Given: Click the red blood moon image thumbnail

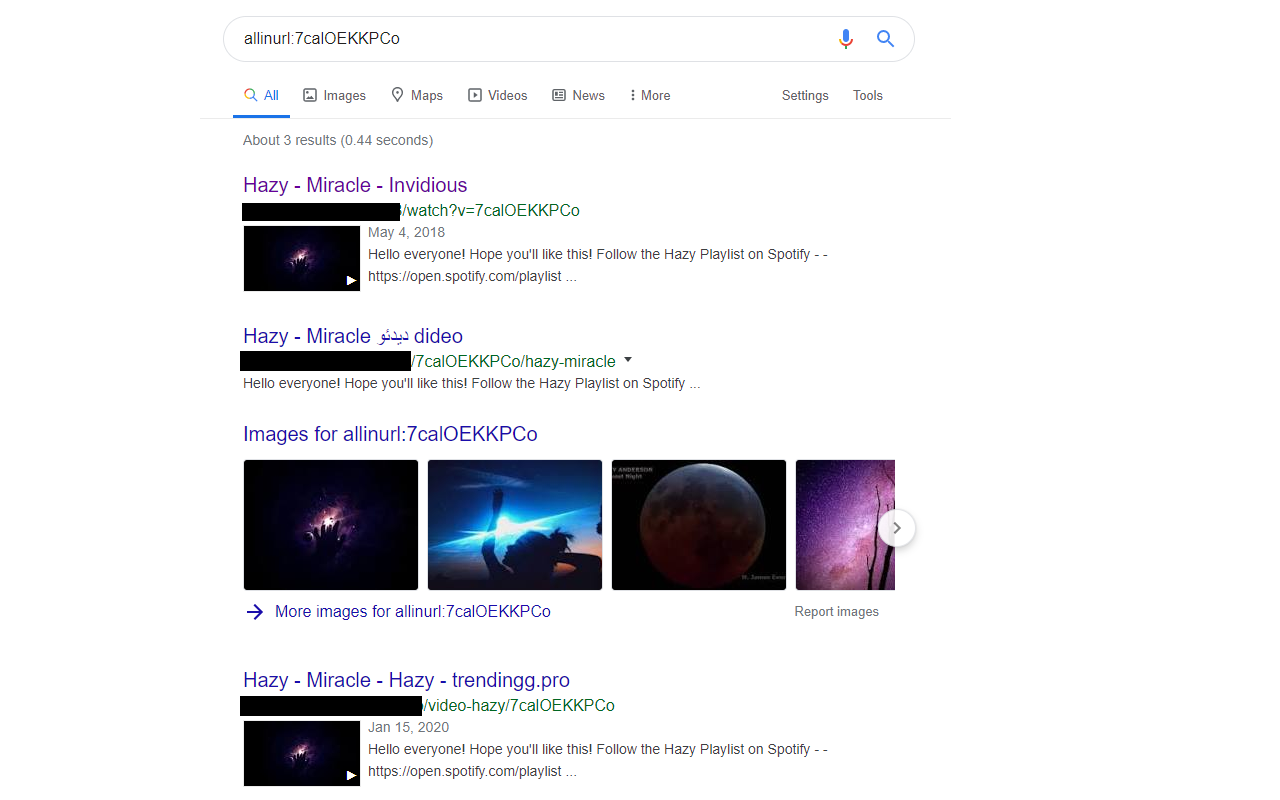Looking at the screenshot, I should (699, 525).
